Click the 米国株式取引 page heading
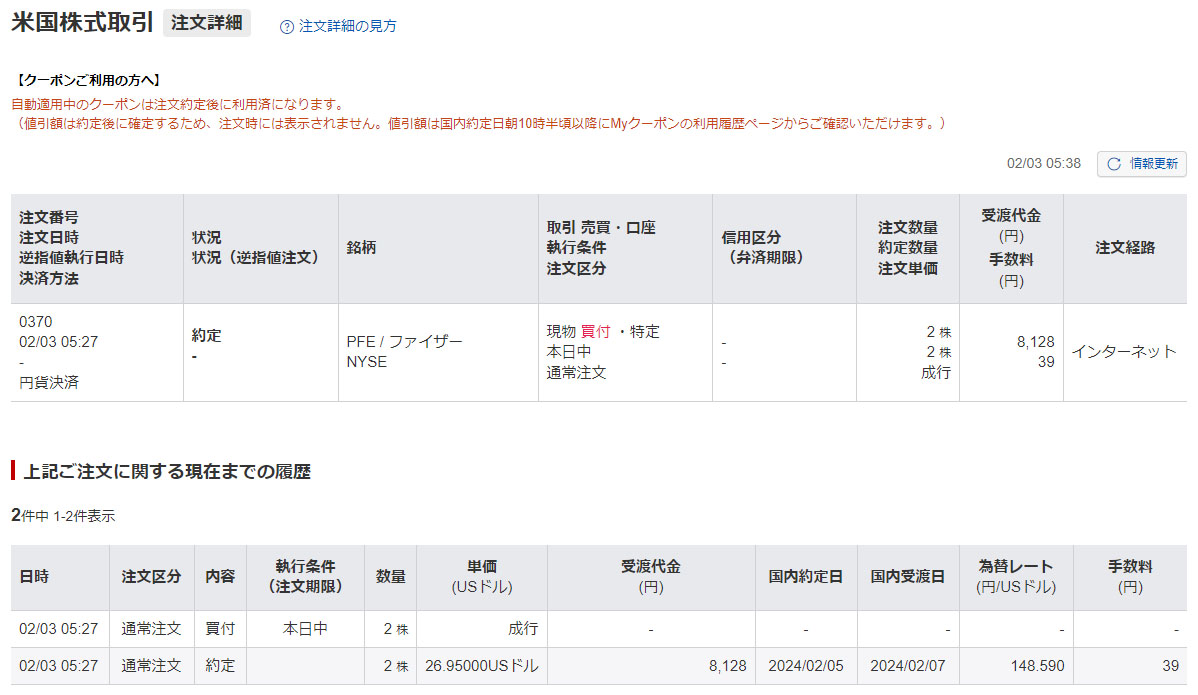Image resolution: width=1198 pixels, height=695 pixels. click(x=82, y=23)
